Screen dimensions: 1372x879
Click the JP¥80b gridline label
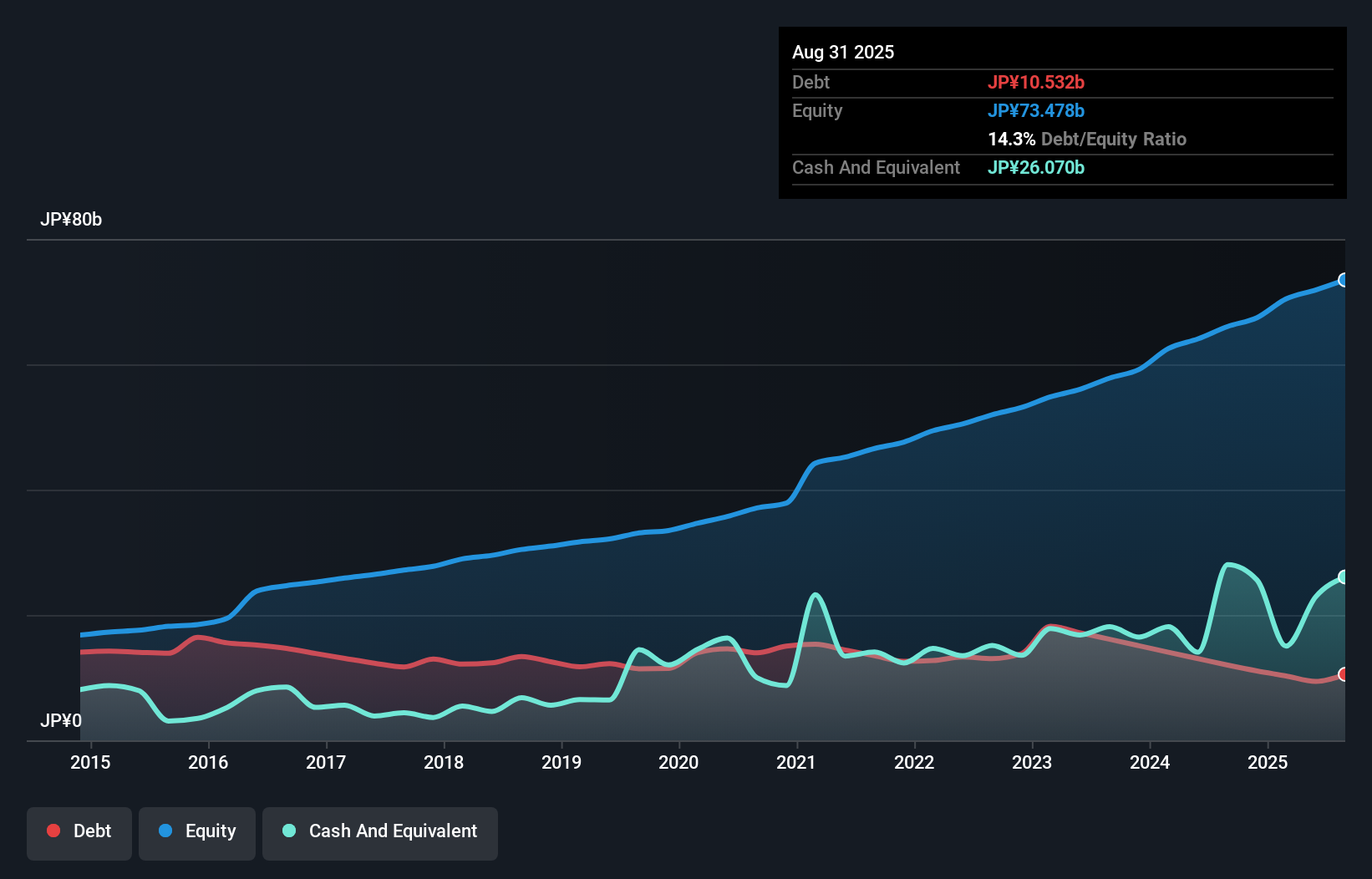72,220
